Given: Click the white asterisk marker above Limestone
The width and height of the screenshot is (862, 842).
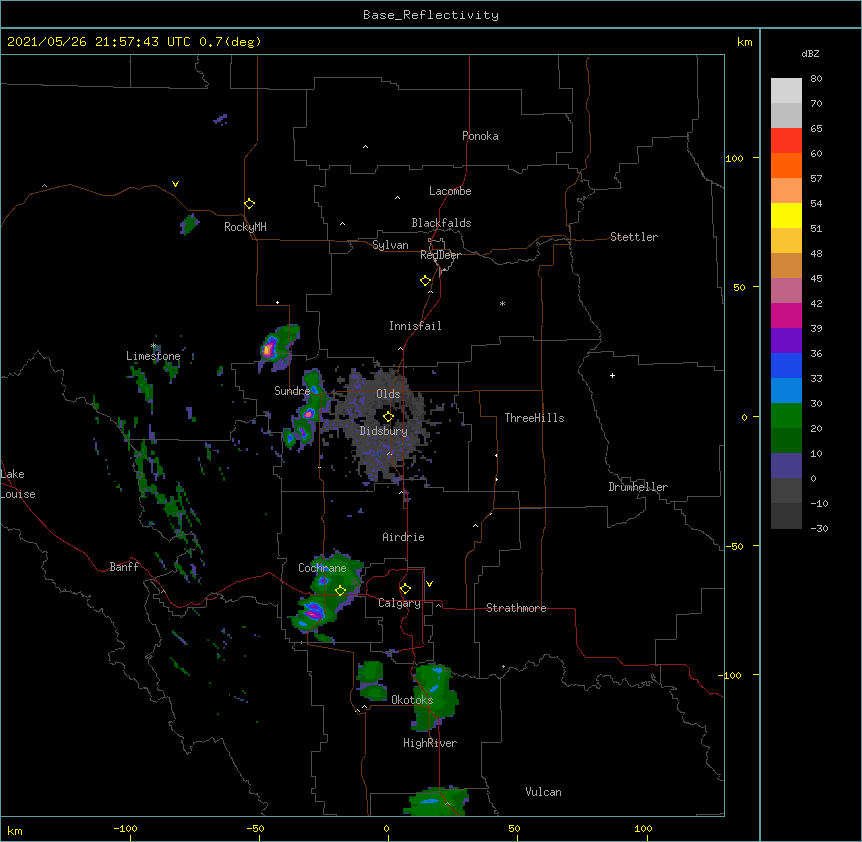Looking at the screenshot, I should pyautogui.click(x=154, y=346).
